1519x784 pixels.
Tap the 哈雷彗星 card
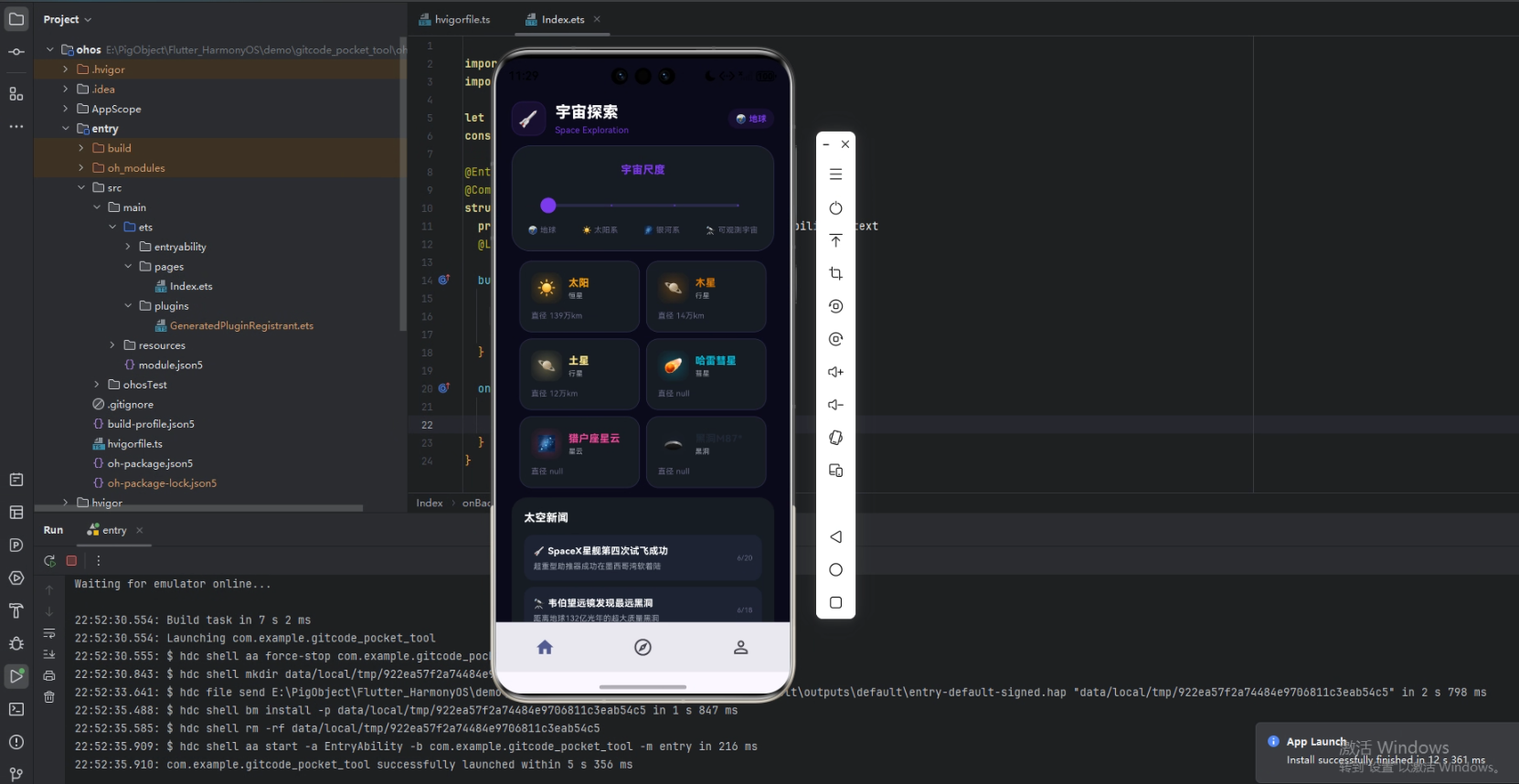706,374
